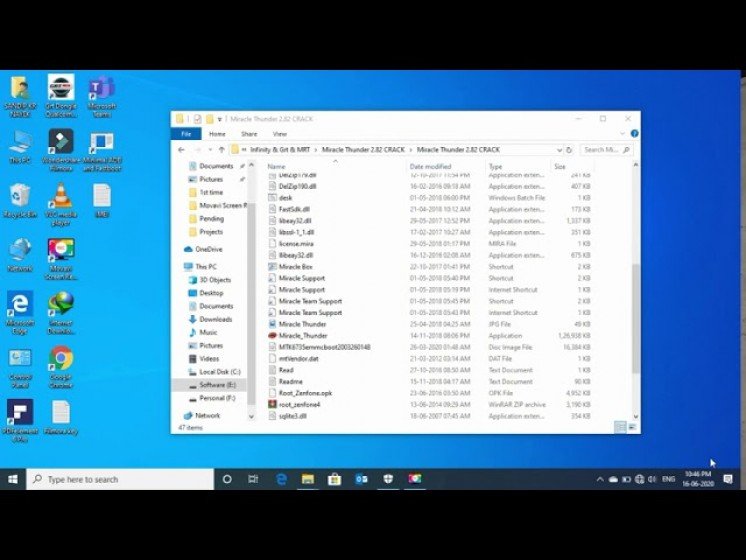Image resolution: width=746 pixels, height=560 pixels.
Task: Open the Internet Download Manager desktop icon
Action: 61,313
